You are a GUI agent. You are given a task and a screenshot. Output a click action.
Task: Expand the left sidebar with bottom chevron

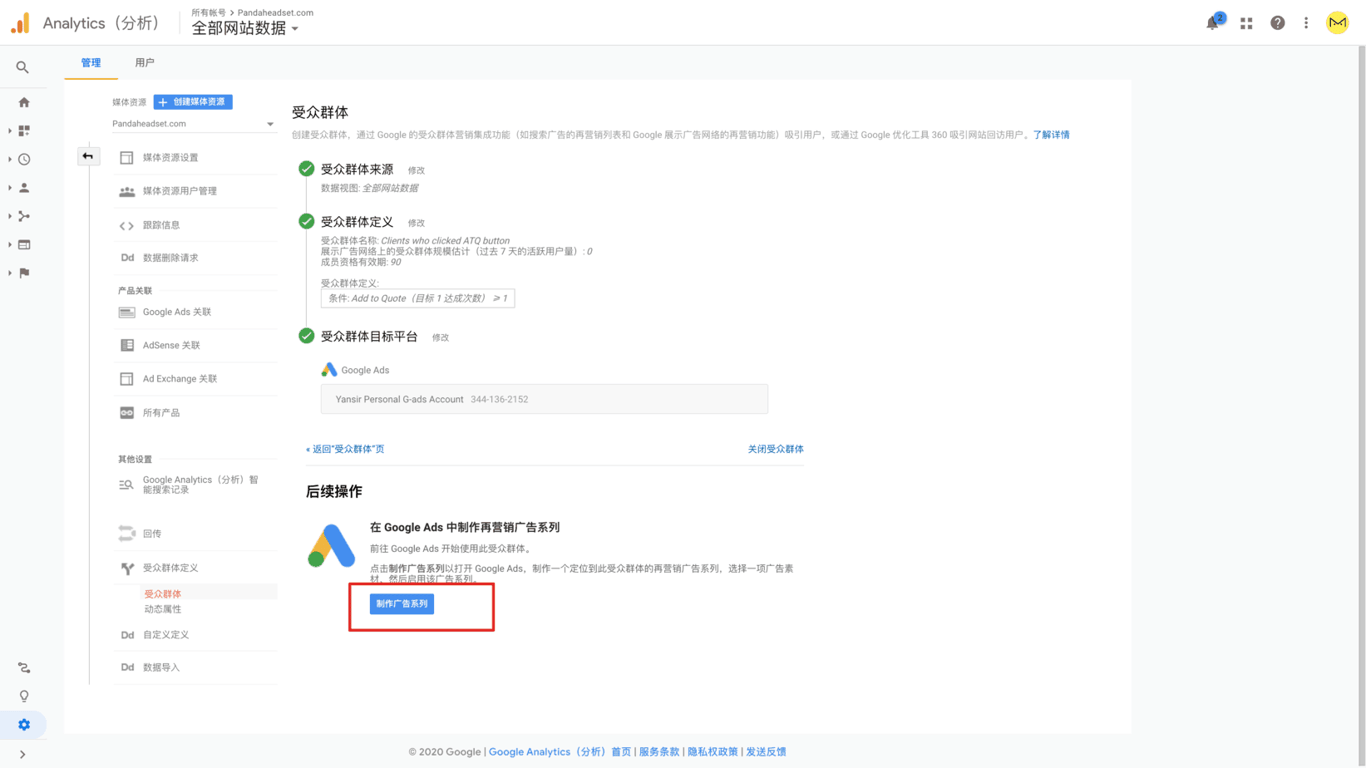(22, 754)
